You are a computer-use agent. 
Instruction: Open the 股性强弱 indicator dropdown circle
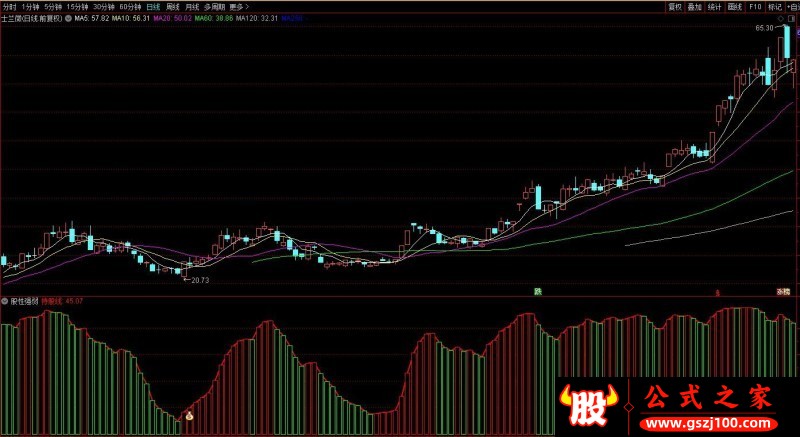5,301
